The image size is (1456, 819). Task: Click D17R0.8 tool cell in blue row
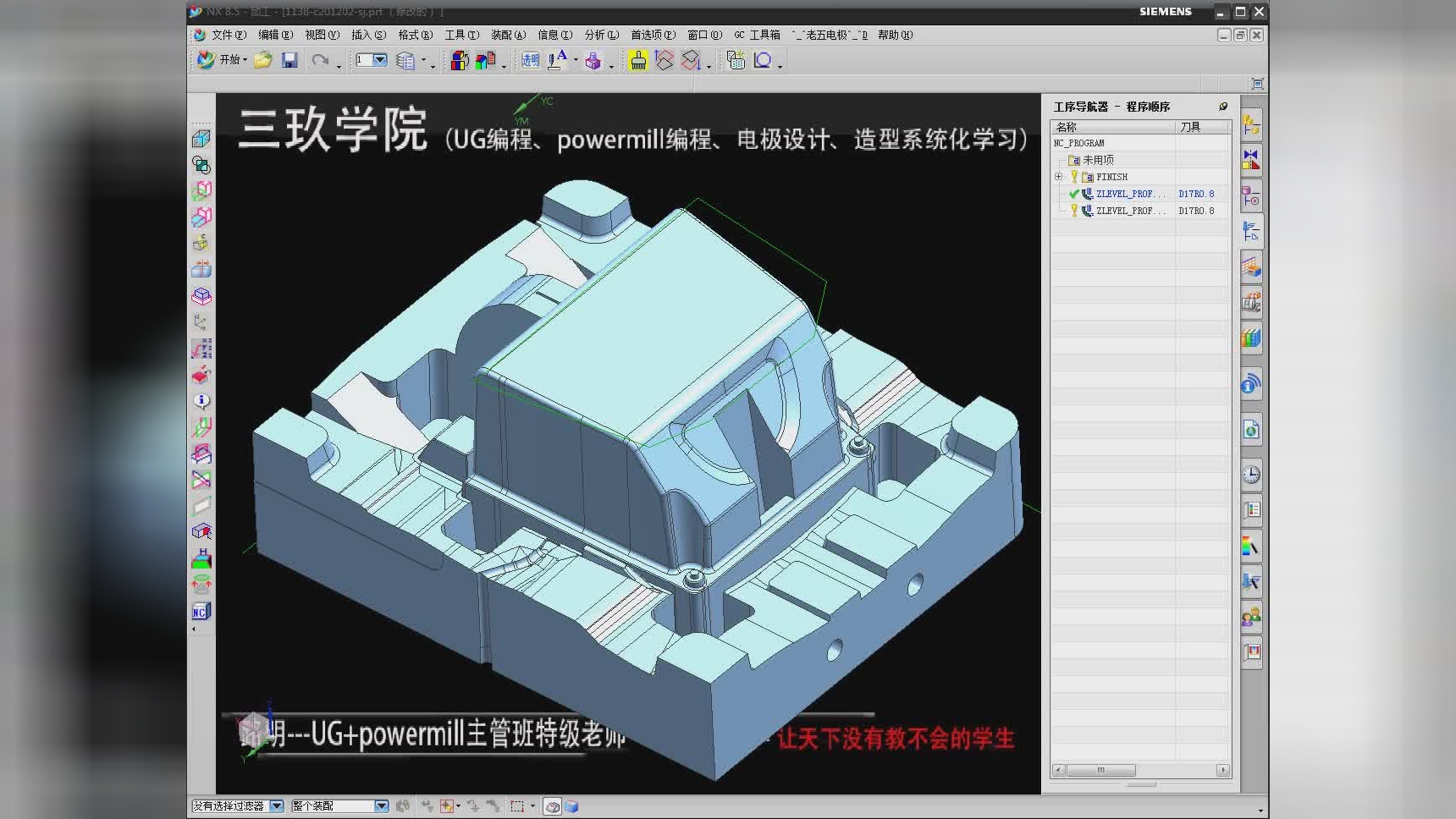click(1196, 194)
